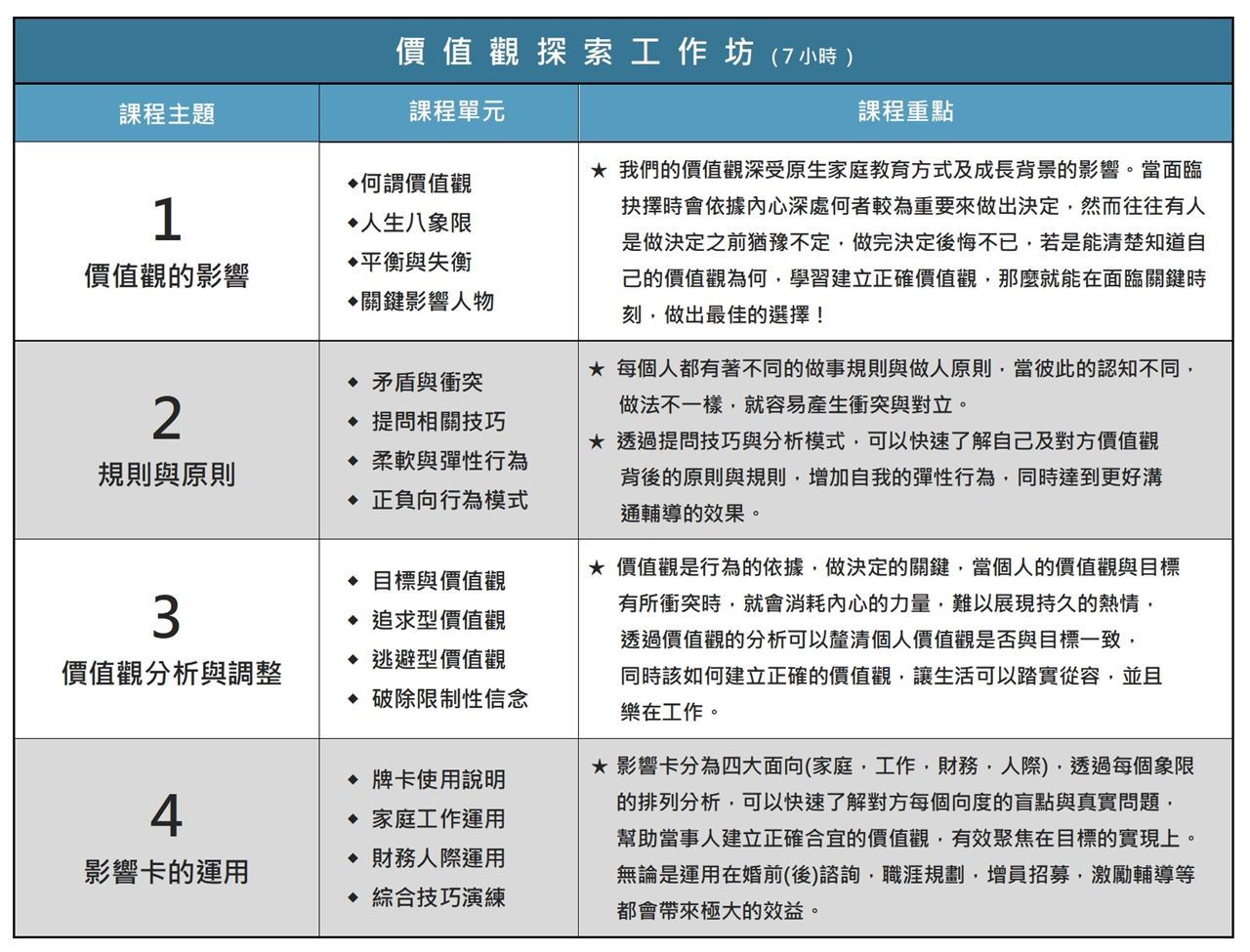Click the star bullet beside 我們的價值觀 paragraph
The width and height of the screenshot is (1250, 952).
pyautogui.click(x=599, y=171)
